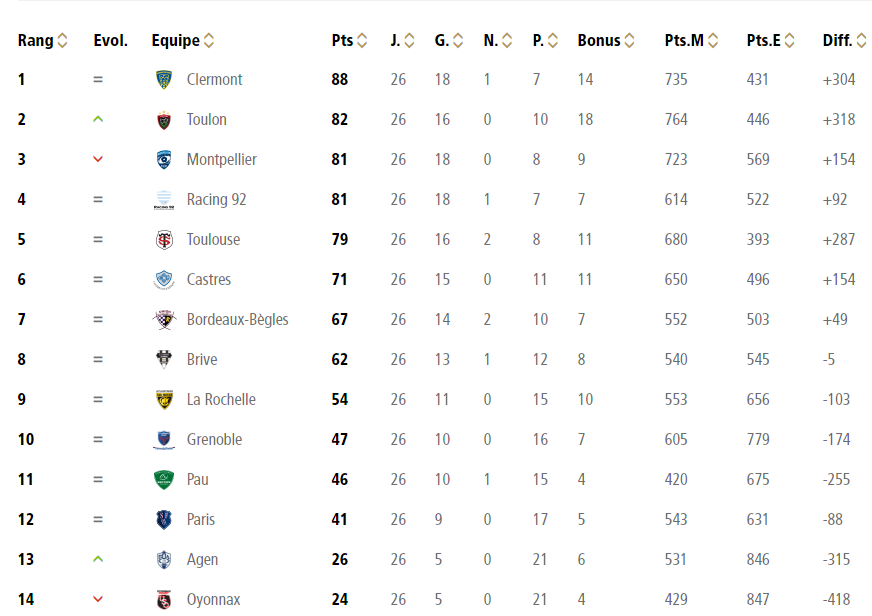Open the Brive team page
The height and width of the screenshot is (616, 872).
202,359
